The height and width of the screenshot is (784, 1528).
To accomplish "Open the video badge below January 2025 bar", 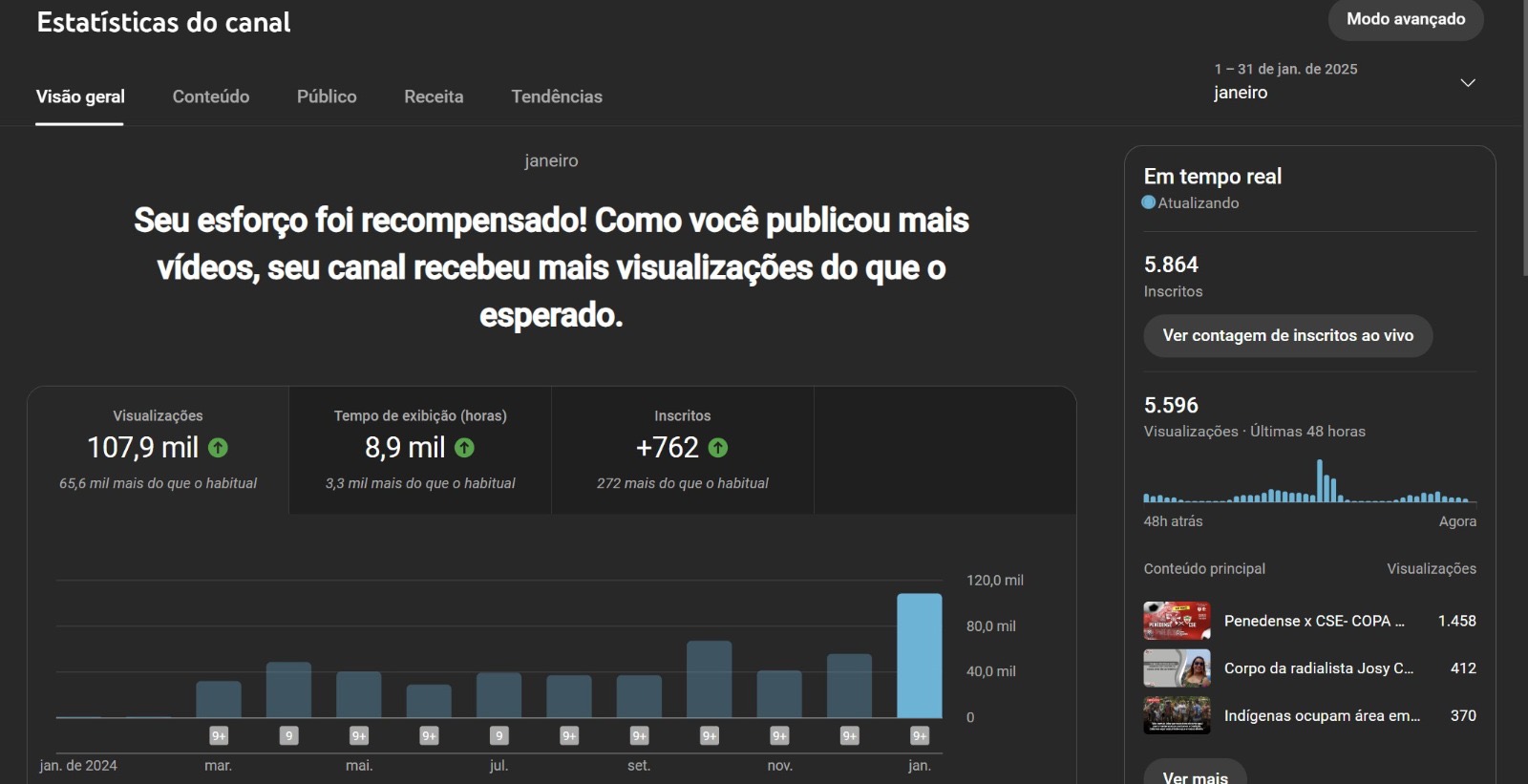I will [x=920, y=735].
